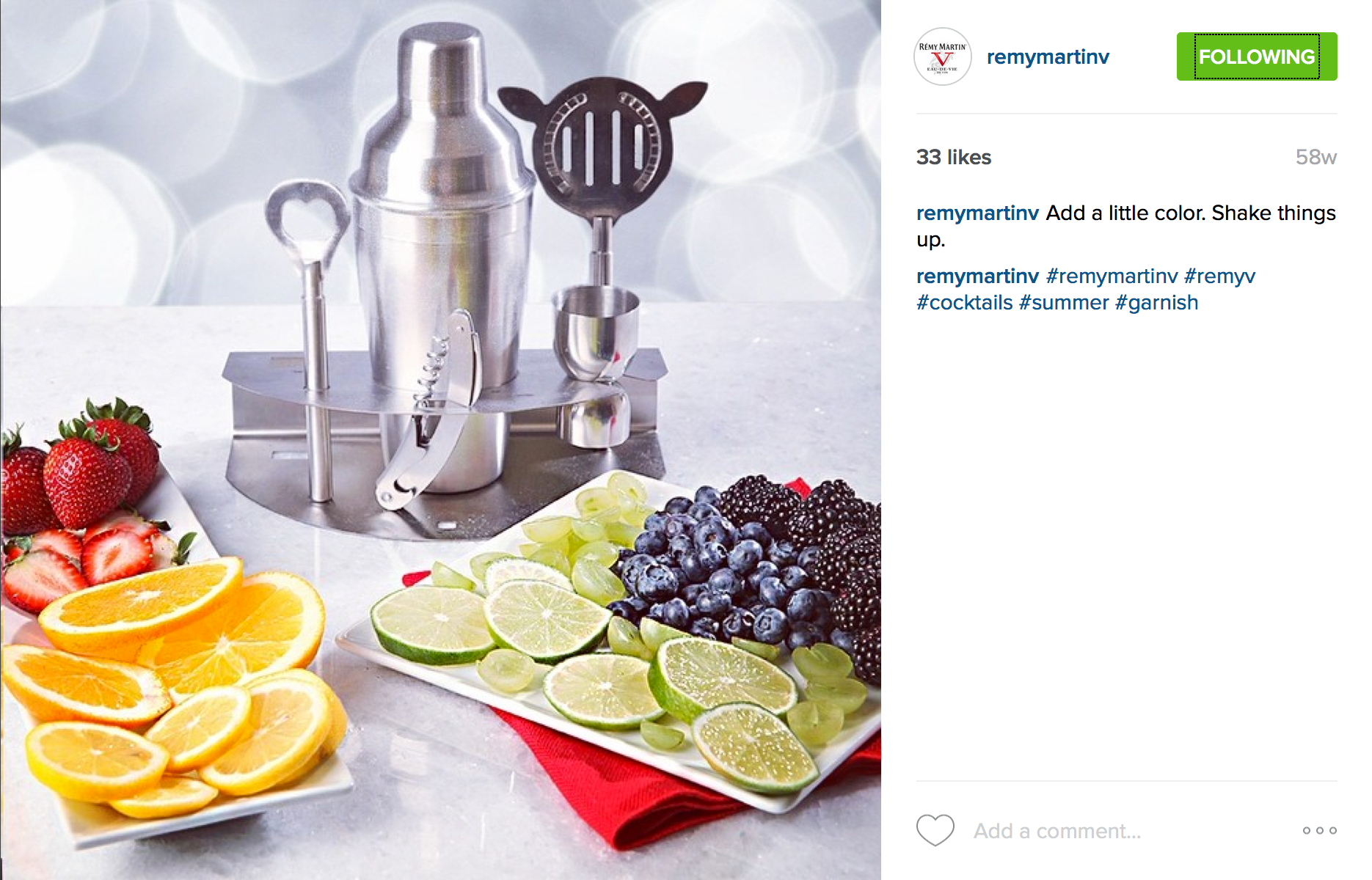The image size is (1372, 880).
Task: Open the #cocktails hashtag link
Action: (x=964, y=303)
